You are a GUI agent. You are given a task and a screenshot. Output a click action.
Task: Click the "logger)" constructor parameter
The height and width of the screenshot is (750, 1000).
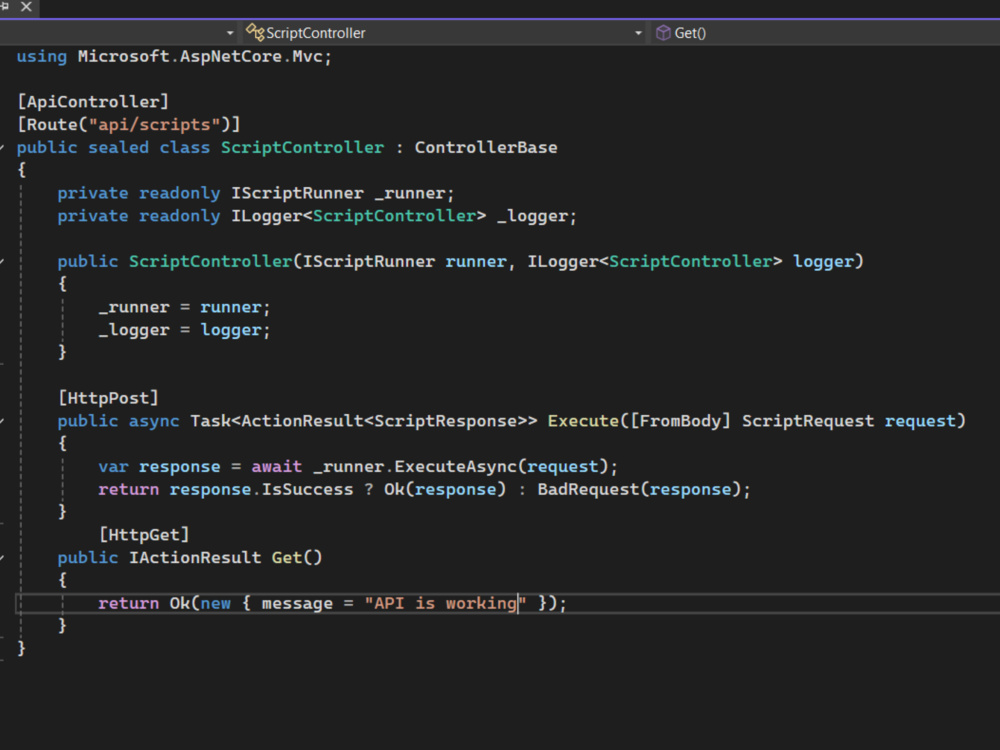pyautogui.click(x=828, y=261)
